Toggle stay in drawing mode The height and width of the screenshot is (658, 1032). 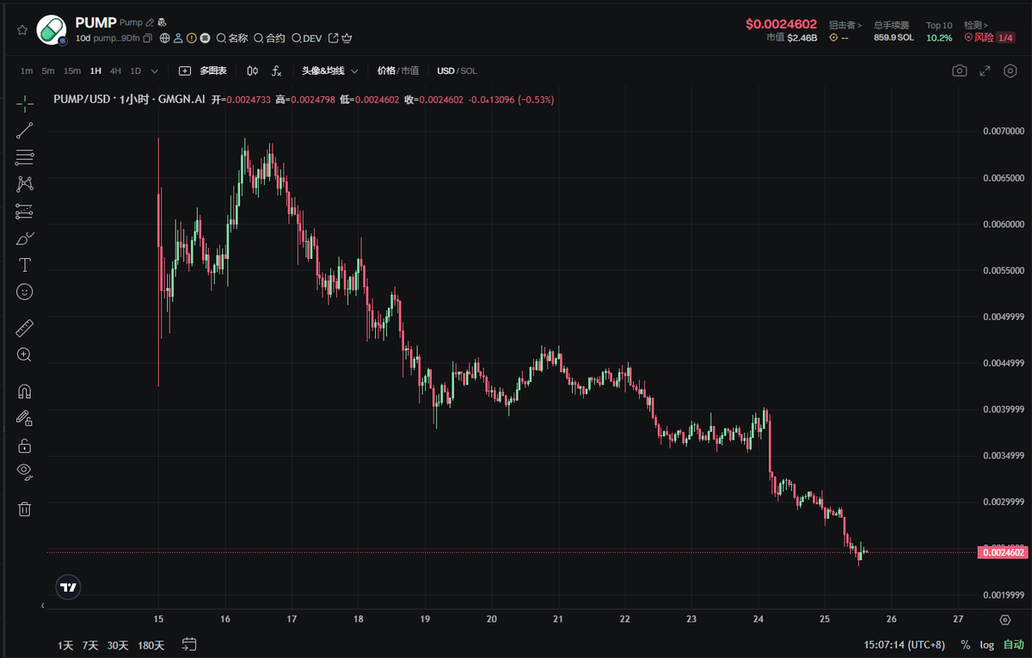pyautogui.click(x=24, y=418)
